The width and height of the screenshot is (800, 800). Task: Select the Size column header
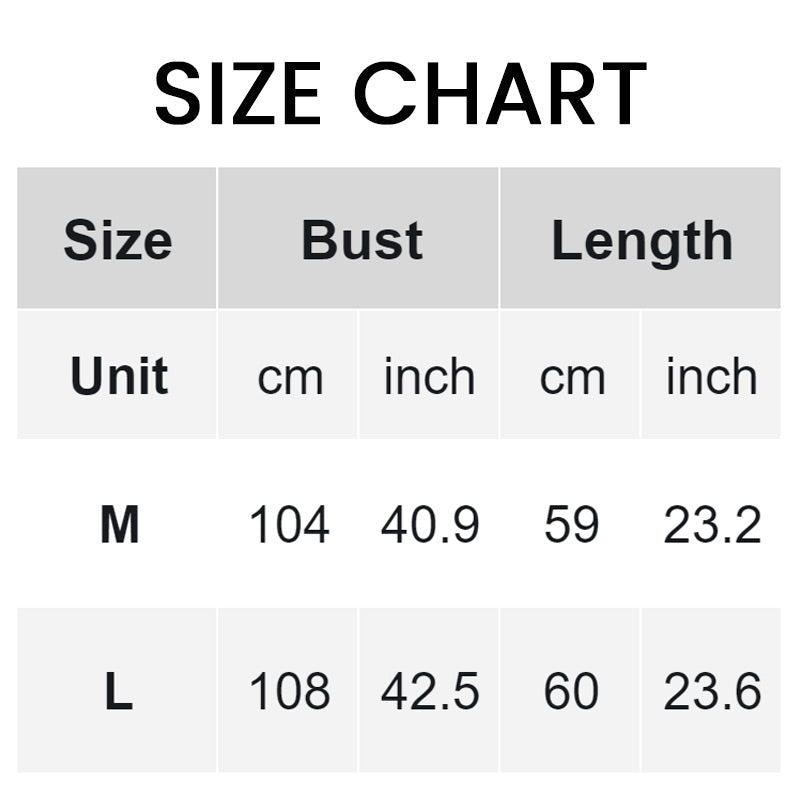point(118,241)
